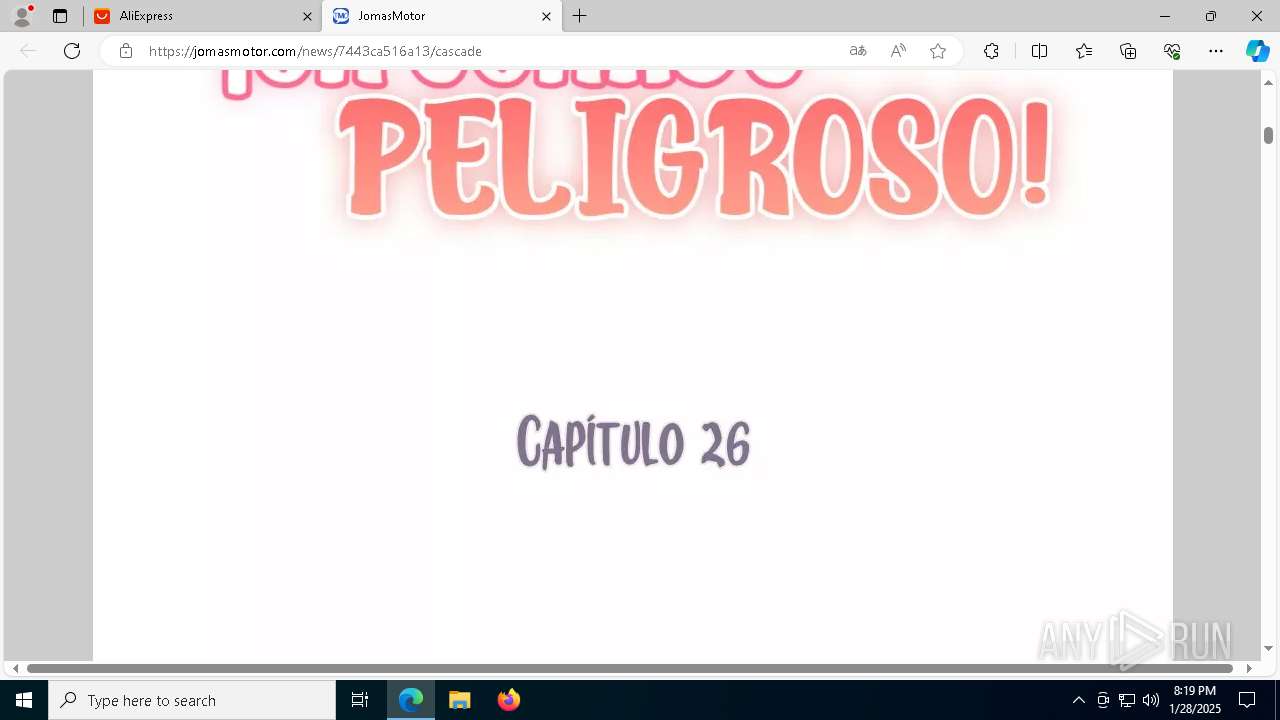Open the tab actions menu icon

tap(60, 16)
